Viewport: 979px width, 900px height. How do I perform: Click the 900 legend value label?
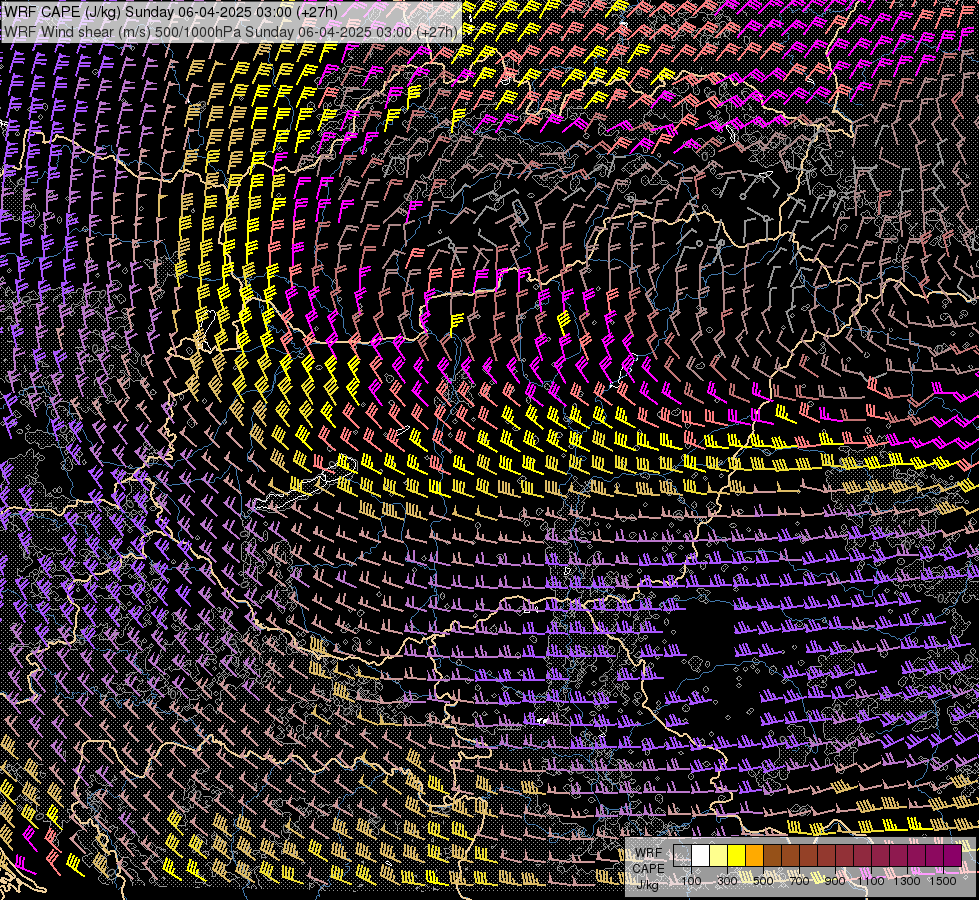835,881
